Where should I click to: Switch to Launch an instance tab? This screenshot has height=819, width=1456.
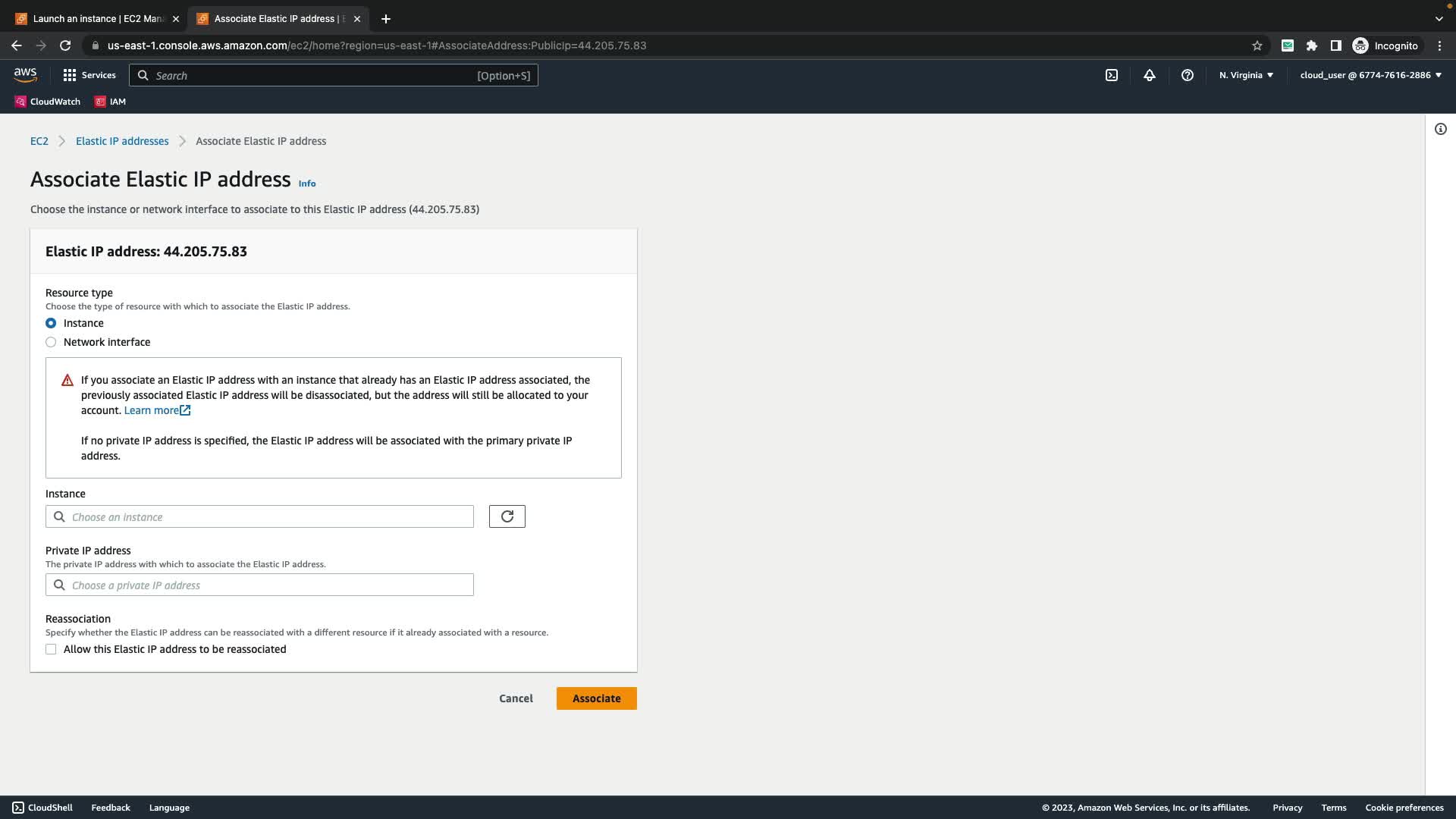click(x=97, y=19)
